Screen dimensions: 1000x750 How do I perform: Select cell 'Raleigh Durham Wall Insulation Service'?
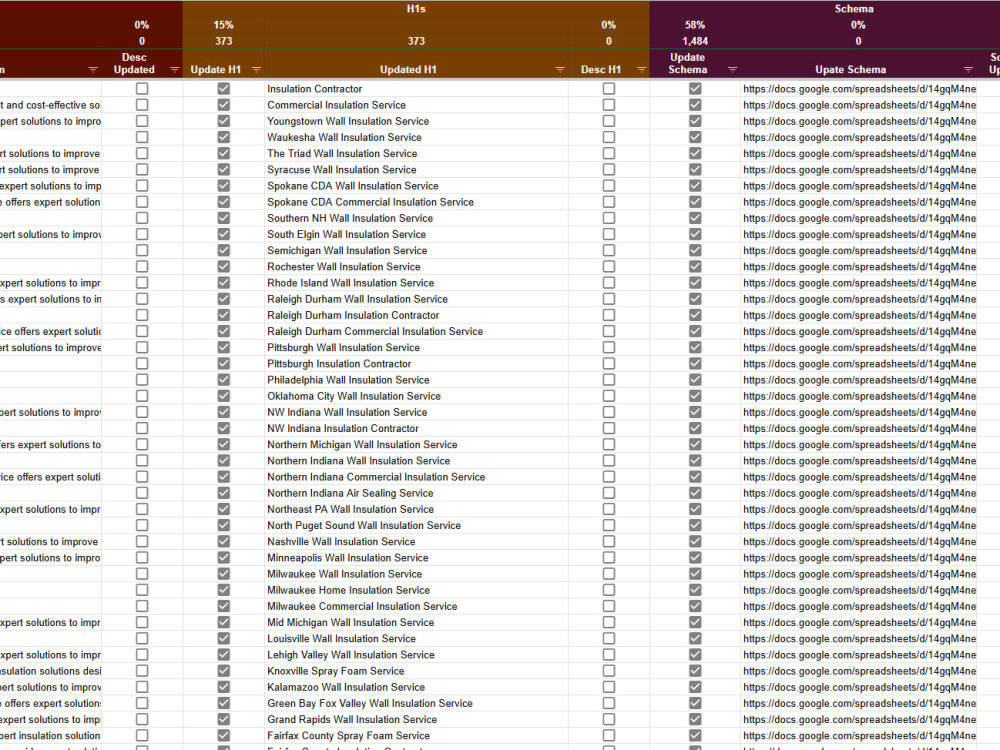coord(416,299)
